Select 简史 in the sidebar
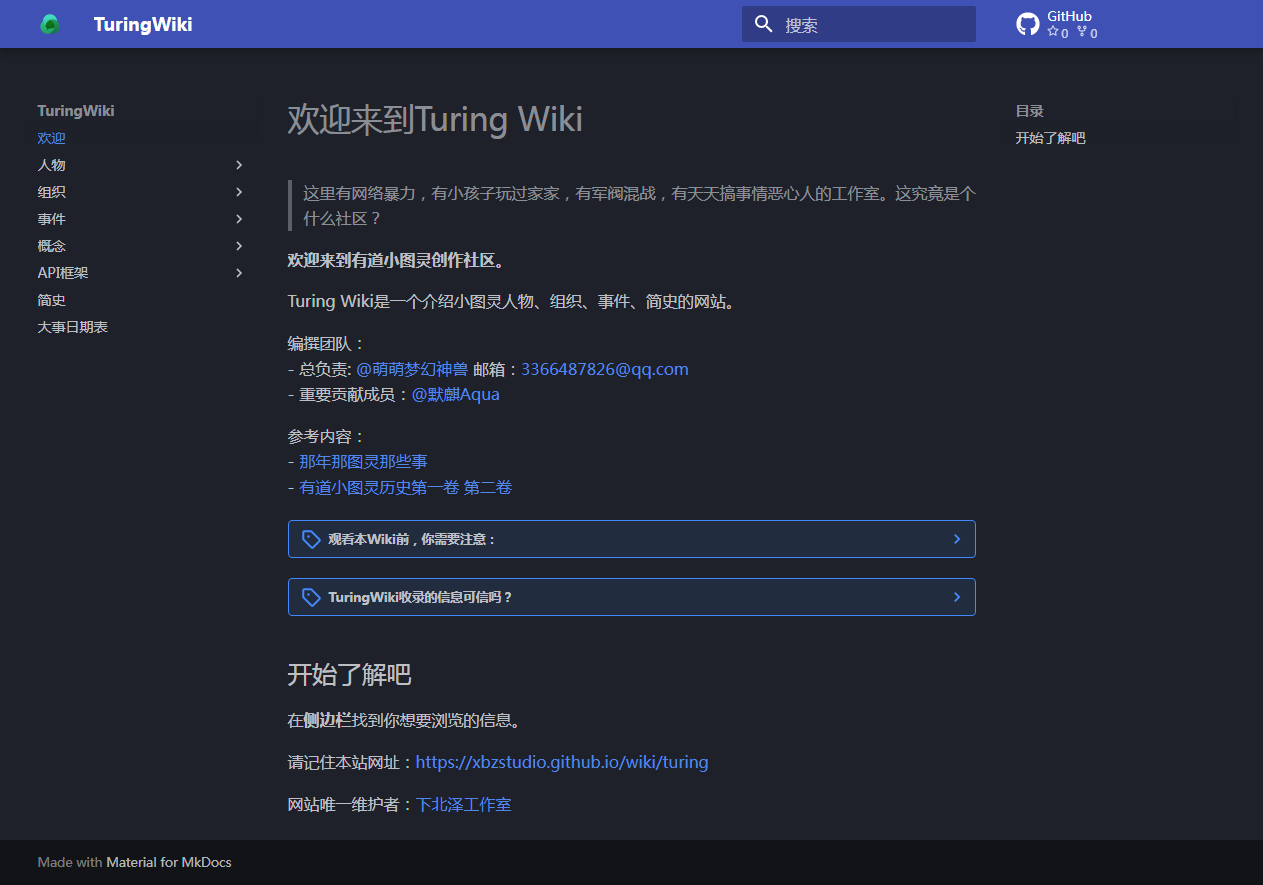 (x=52, y=300)
